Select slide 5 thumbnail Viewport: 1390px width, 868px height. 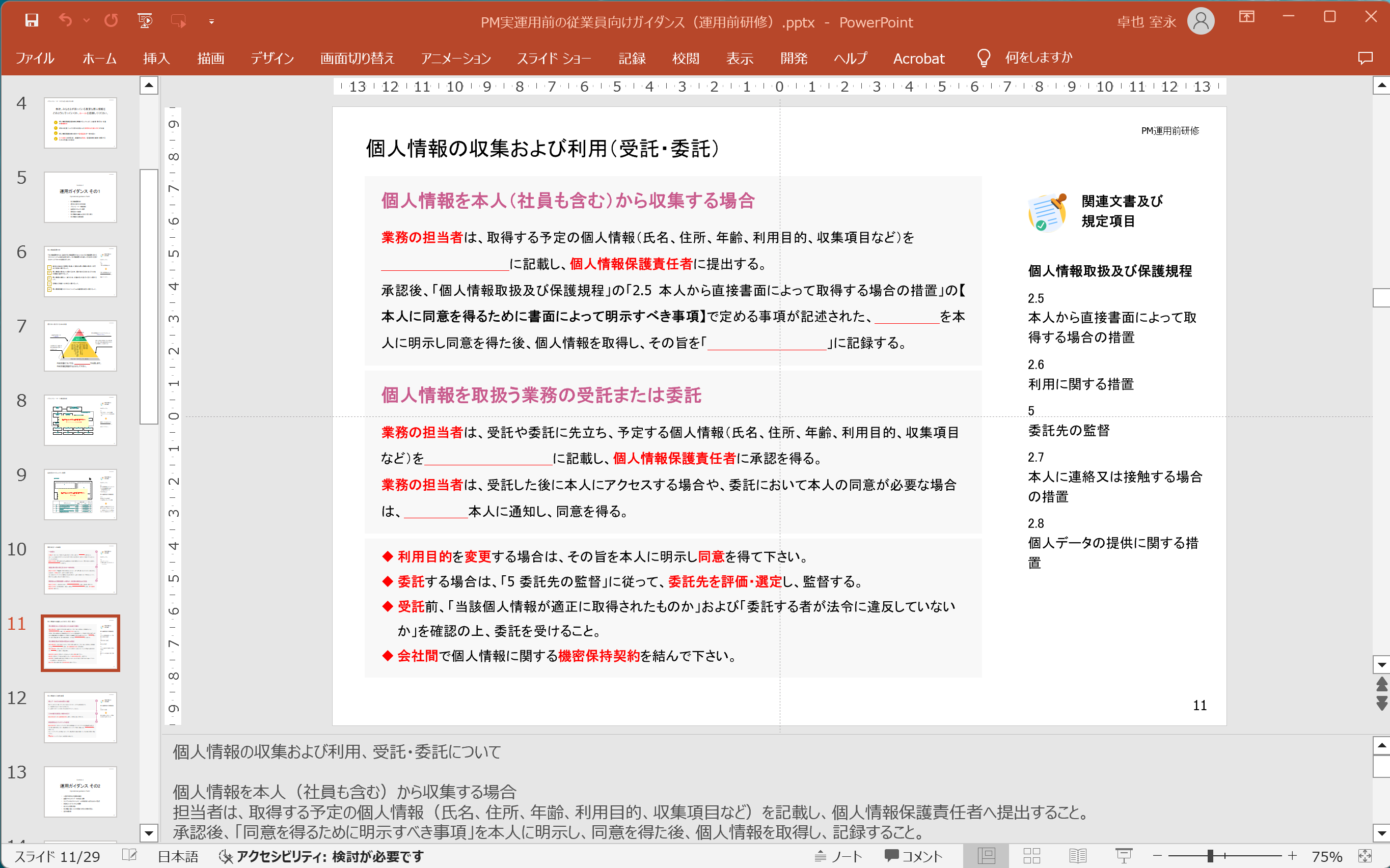tap(80, 197)
